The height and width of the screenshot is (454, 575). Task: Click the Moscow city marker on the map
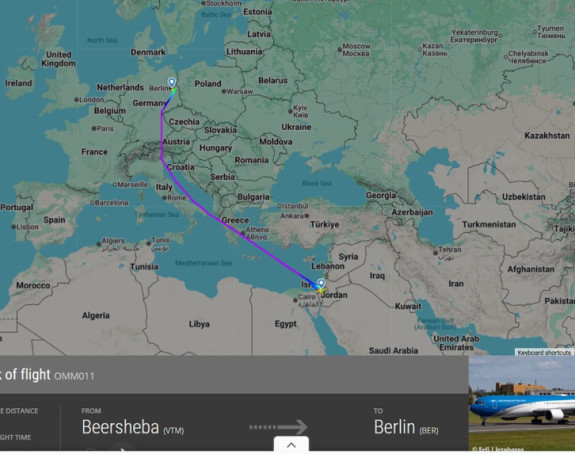pyautogui.click(x=340, y=50)
